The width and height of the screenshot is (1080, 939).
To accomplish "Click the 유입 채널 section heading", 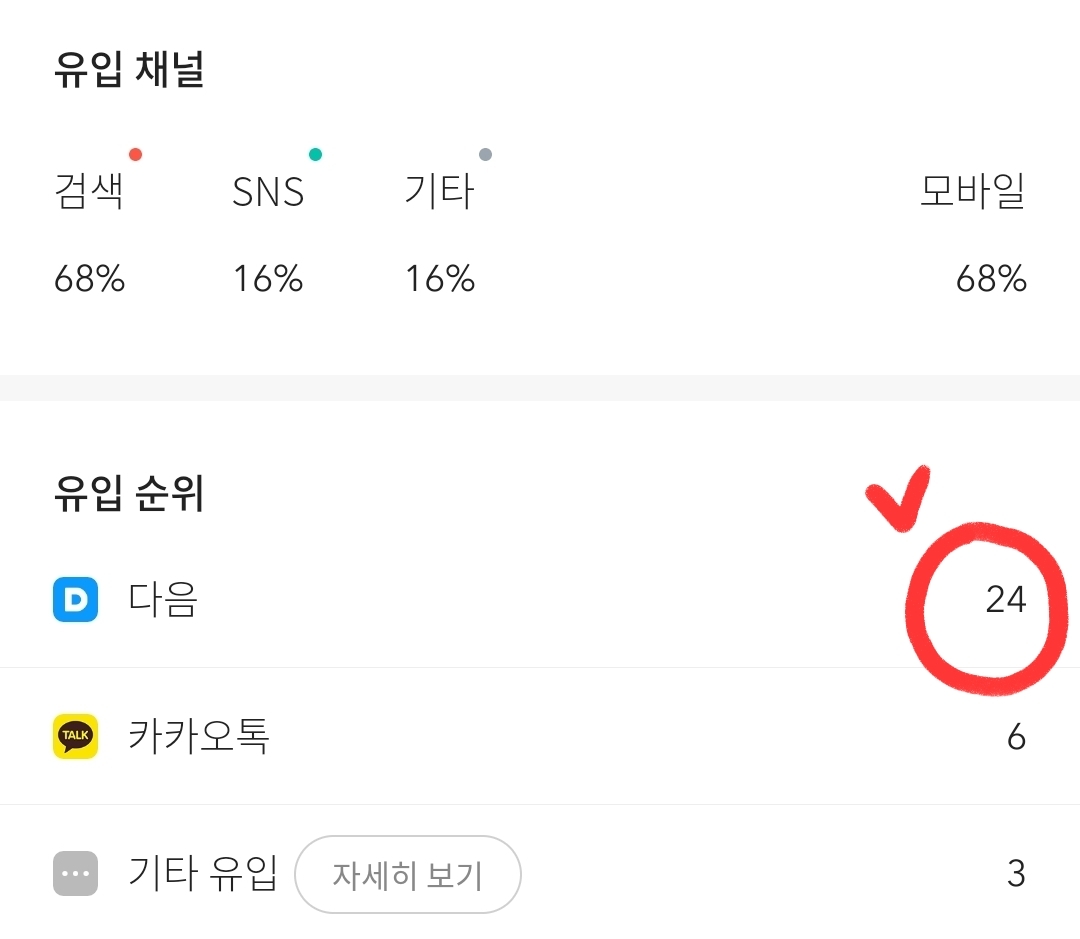I will pyautogui.click(x=129, y=69).
